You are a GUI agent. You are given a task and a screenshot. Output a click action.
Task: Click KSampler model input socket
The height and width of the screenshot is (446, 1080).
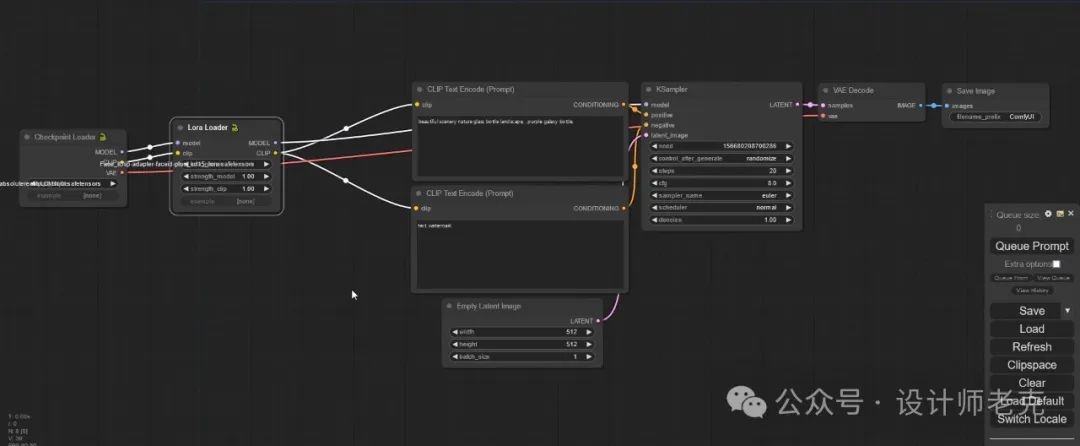646,105
